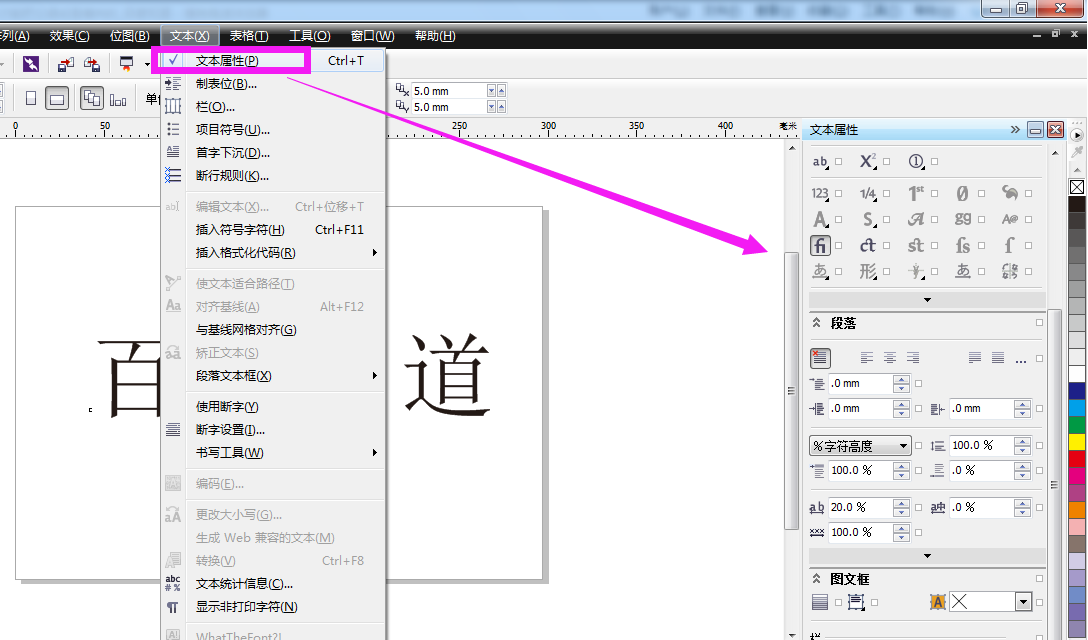Toggle checkbox at right of 段落 header
Screen dimensions: 1088x640
[1040, 324]
